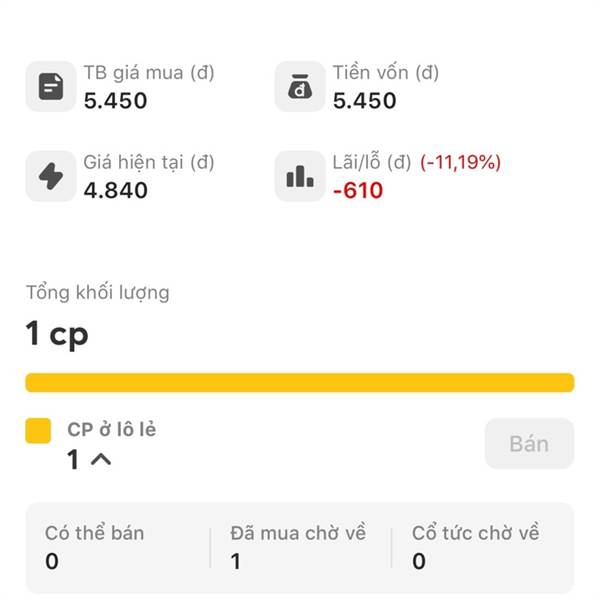The image size is (600, 600).
Task: Tap the TB giá mua value 5.450
Action: 116,101
